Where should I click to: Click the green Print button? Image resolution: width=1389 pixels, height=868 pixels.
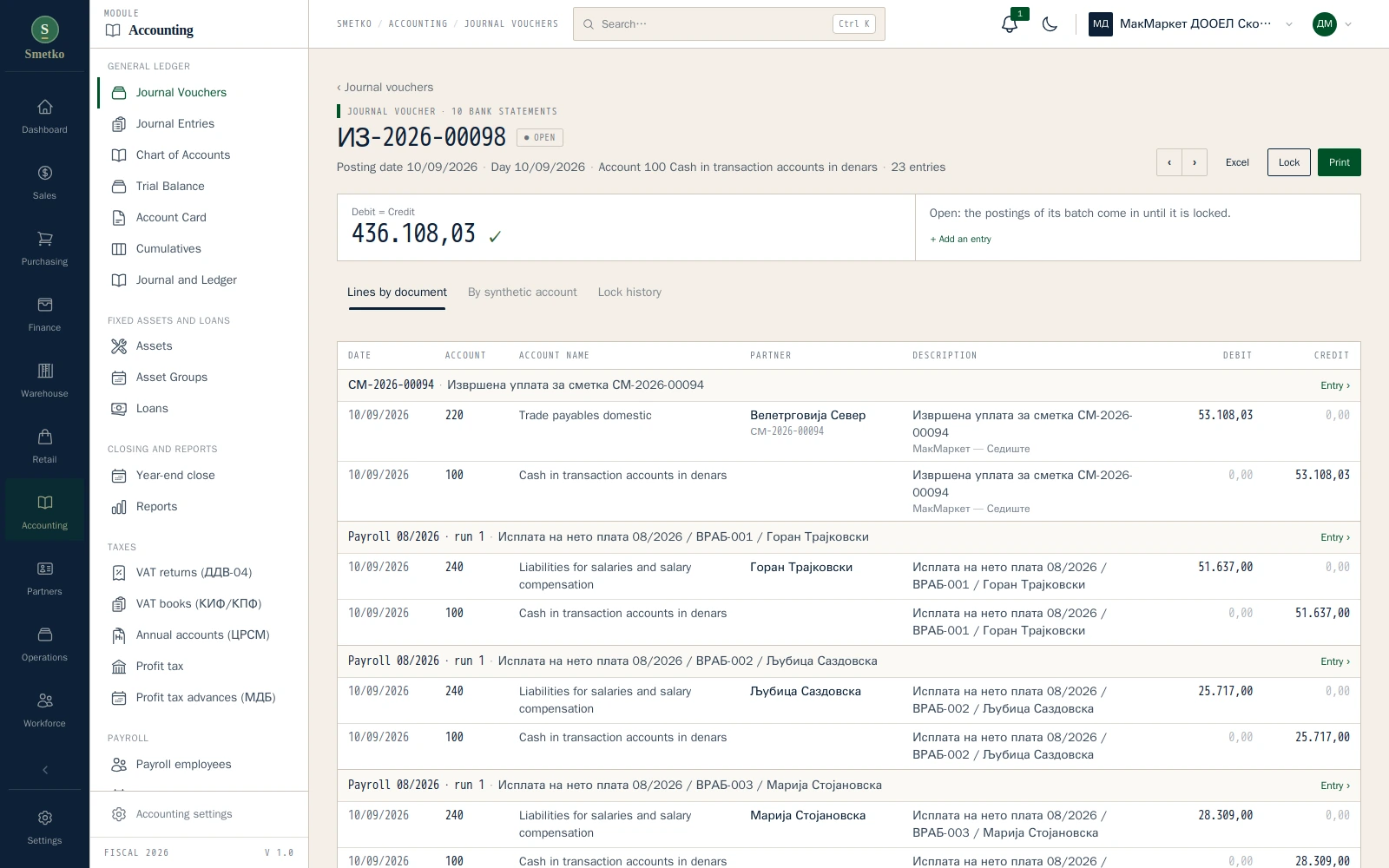[x=1340, y=162]
